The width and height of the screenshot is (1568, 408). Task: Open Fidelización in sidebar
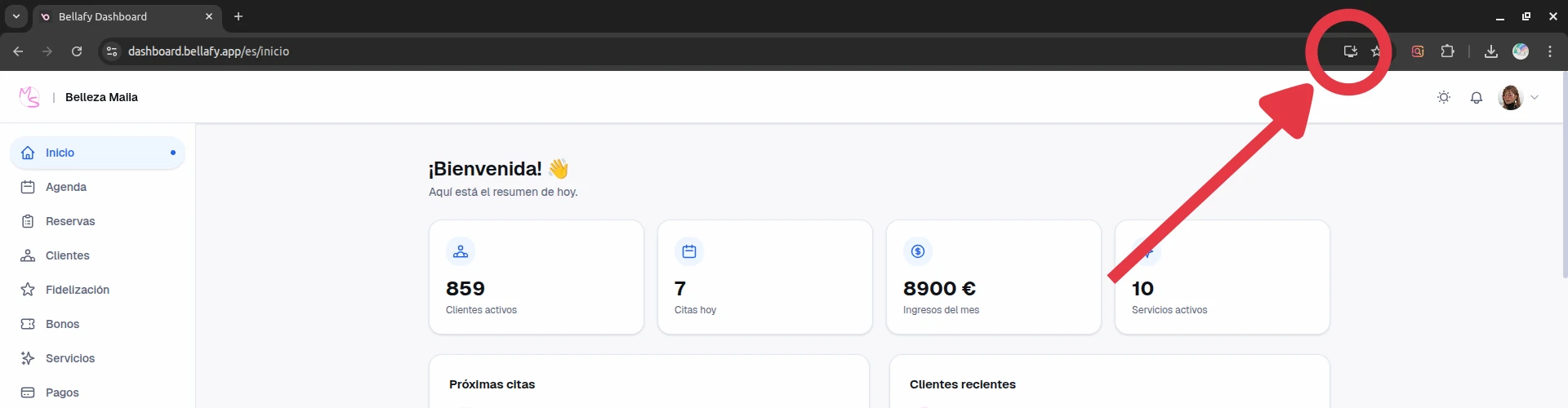97,290
